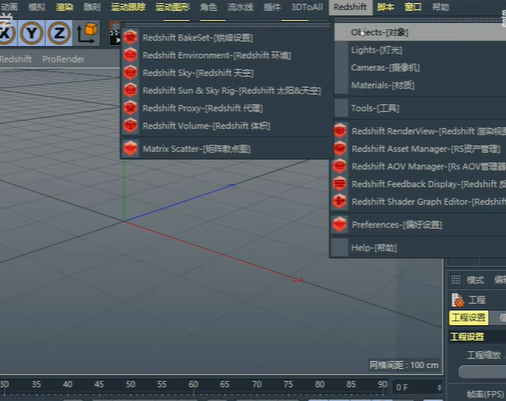Click the Redshift Volume icon

click(x=130, y=125)
